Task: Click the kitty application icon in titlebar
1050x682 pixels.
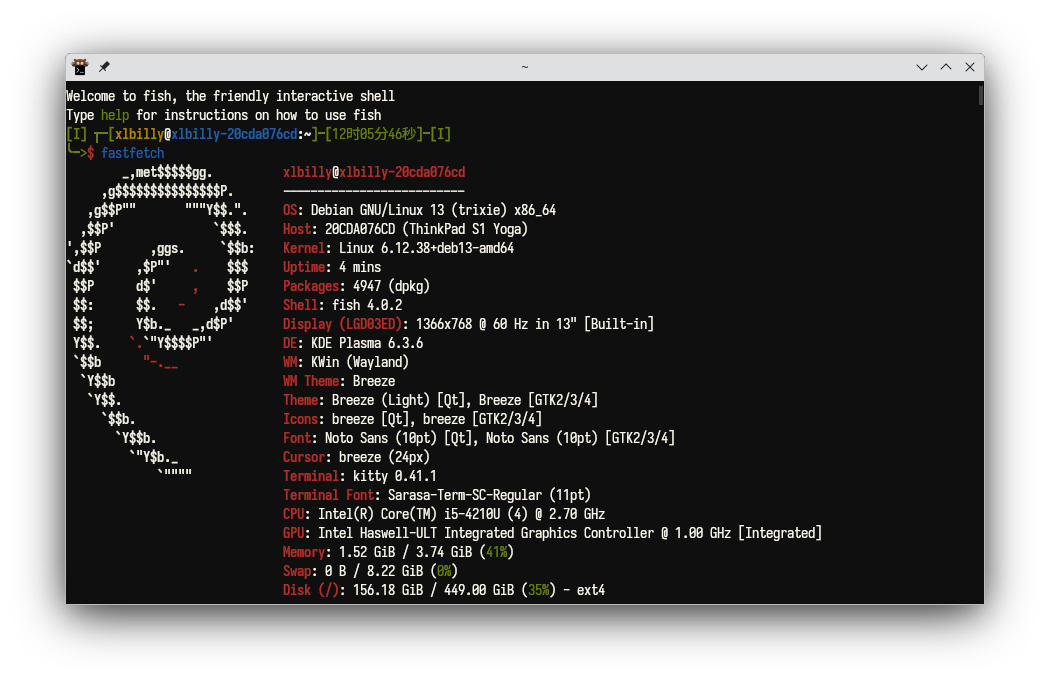Action: [81, 67]
